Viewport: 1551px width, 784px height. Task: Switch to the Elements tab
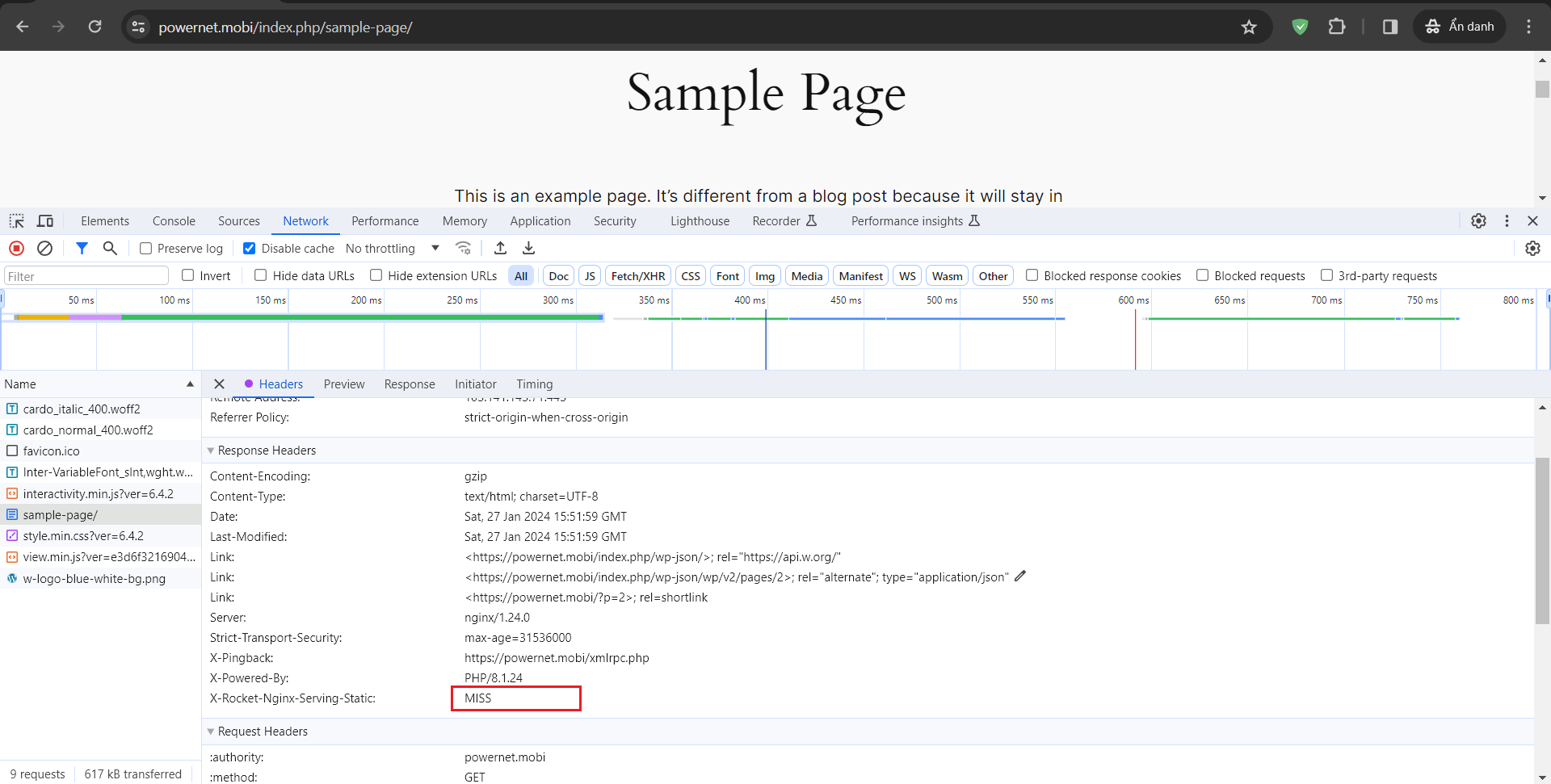[x=105, y=221]
